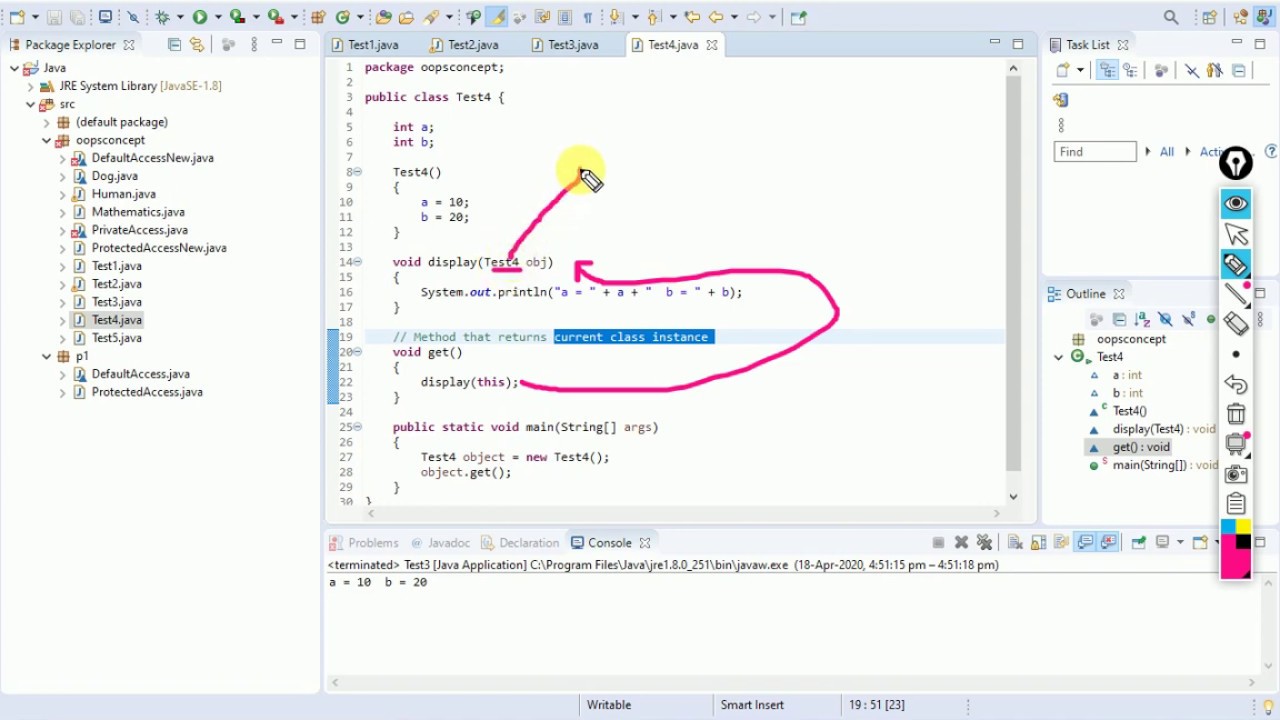Toggle Hide Fields in the Outline toolbar
The width and height of the screenshot is (1280, 720).
(x=1165, y=319)
